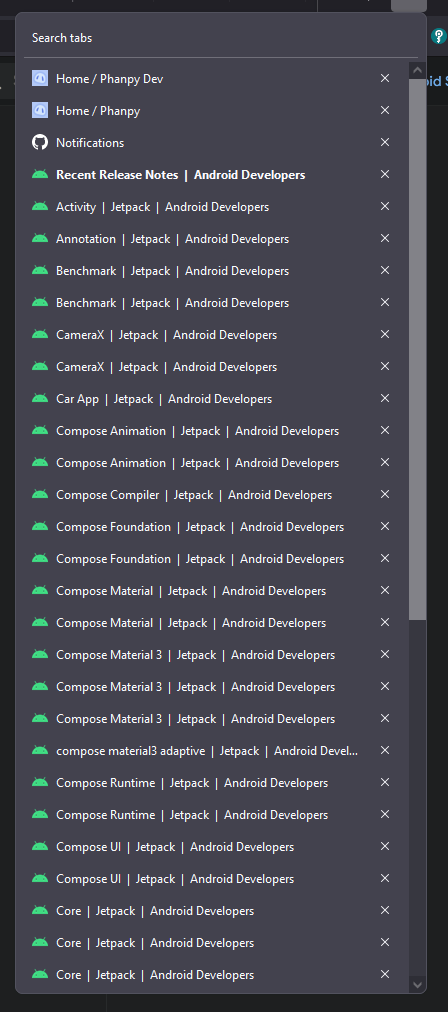448x1012 pixels.
Task: Close the compose material3 adaptive tab
Action: point(385,750)
